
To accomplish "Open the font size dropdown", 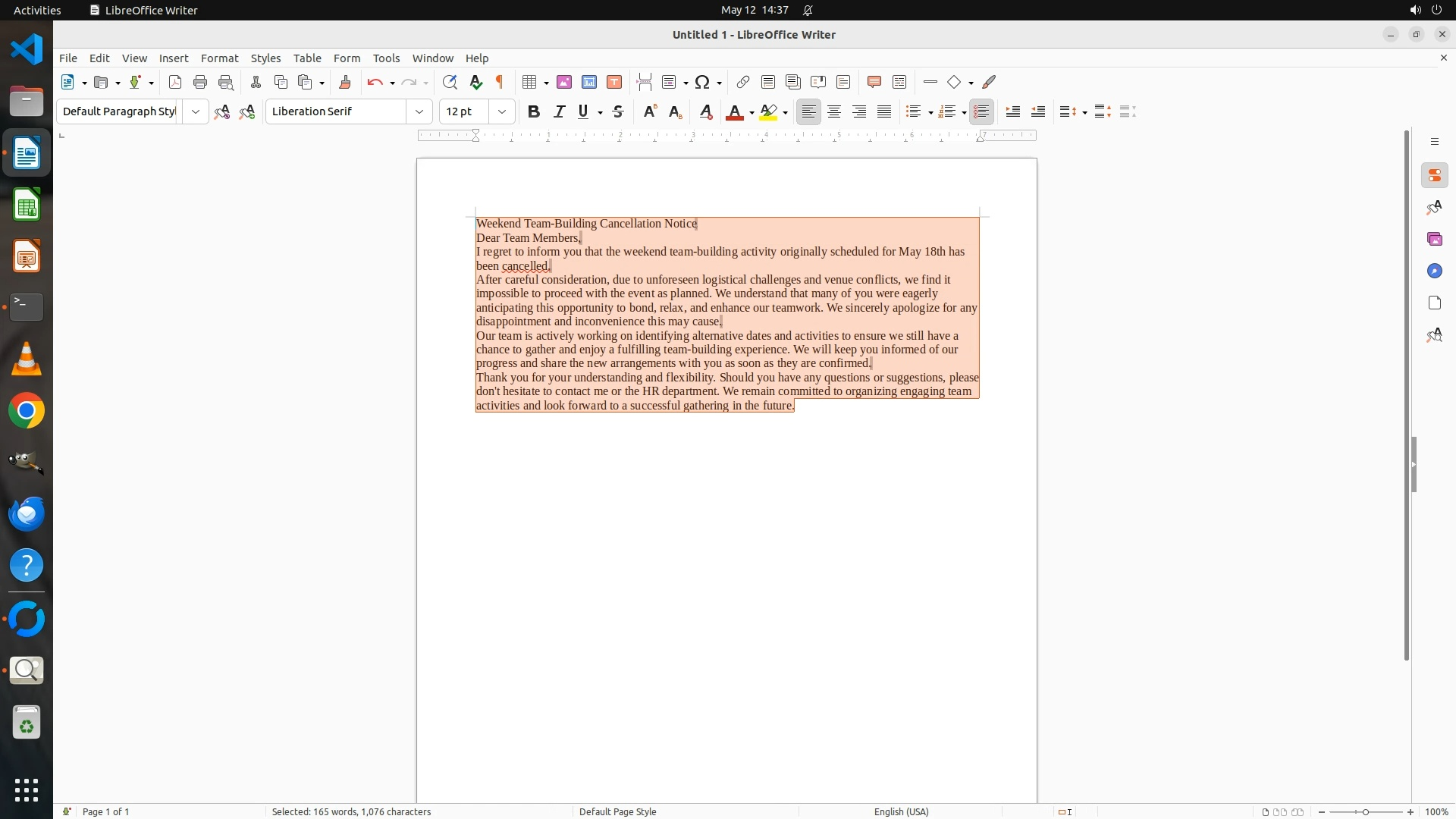I will click(x=502, y=111).
